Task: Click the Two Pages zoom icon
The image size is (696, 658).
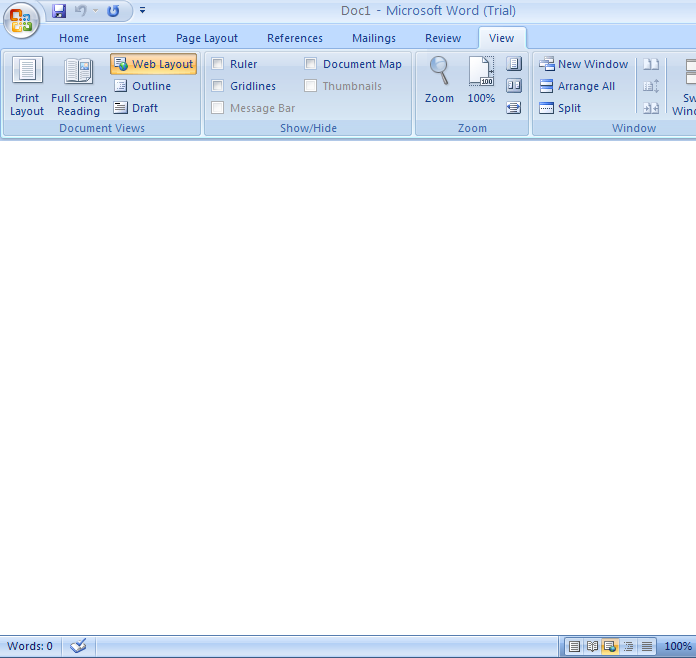Action: (514, 86)
